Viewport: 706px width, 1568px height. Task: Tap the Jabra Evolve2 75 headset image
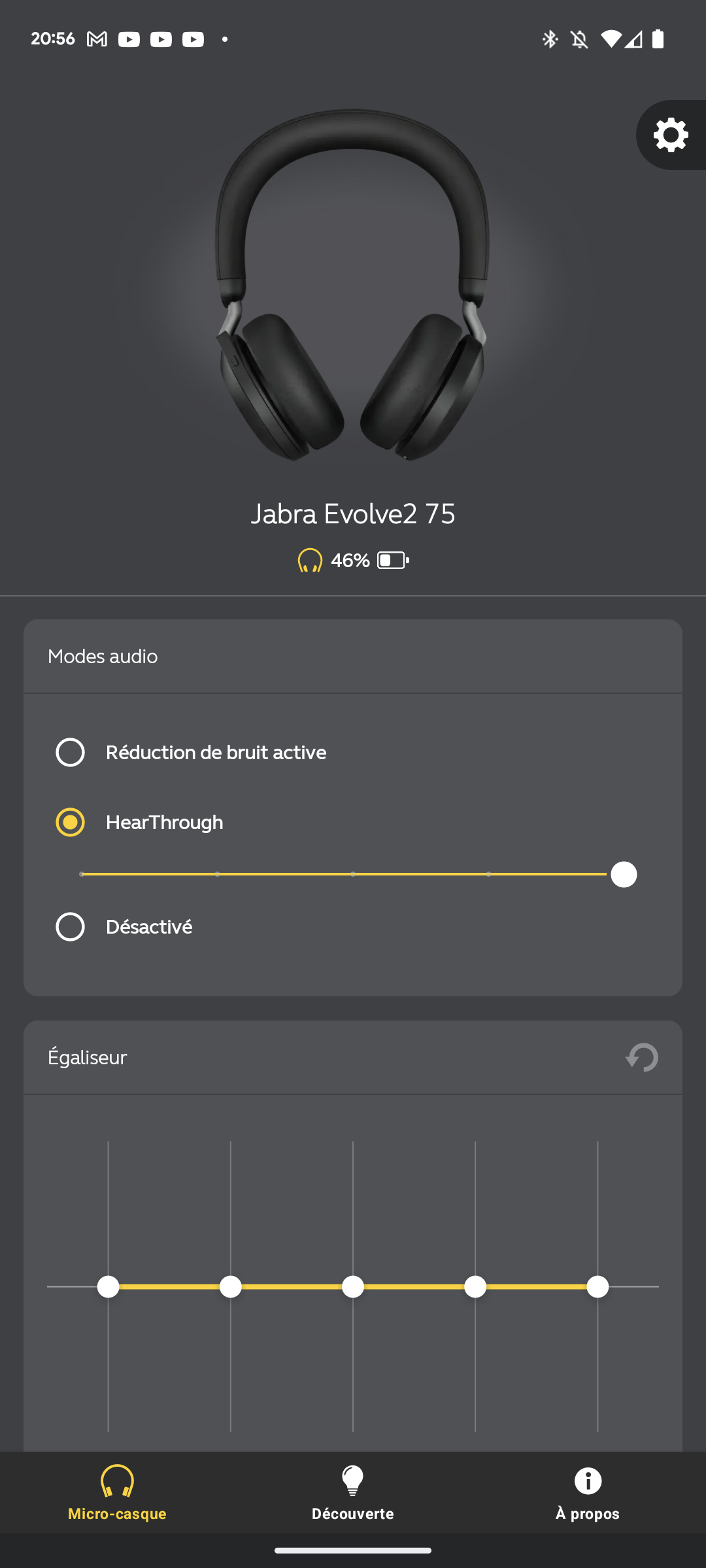(352, 286)
